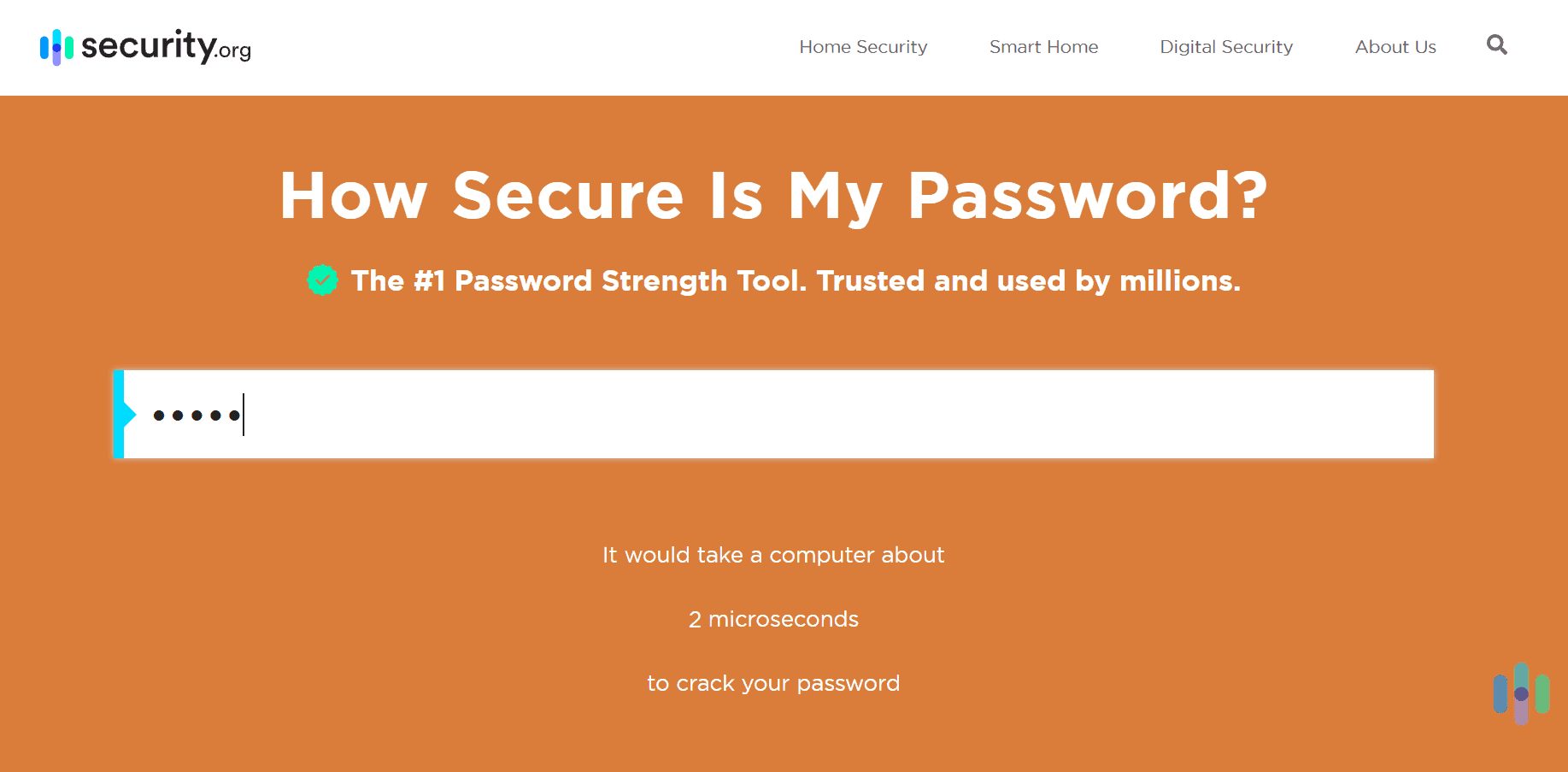
Task: Click the security.org wordmark text
Action: coord(165,49)
